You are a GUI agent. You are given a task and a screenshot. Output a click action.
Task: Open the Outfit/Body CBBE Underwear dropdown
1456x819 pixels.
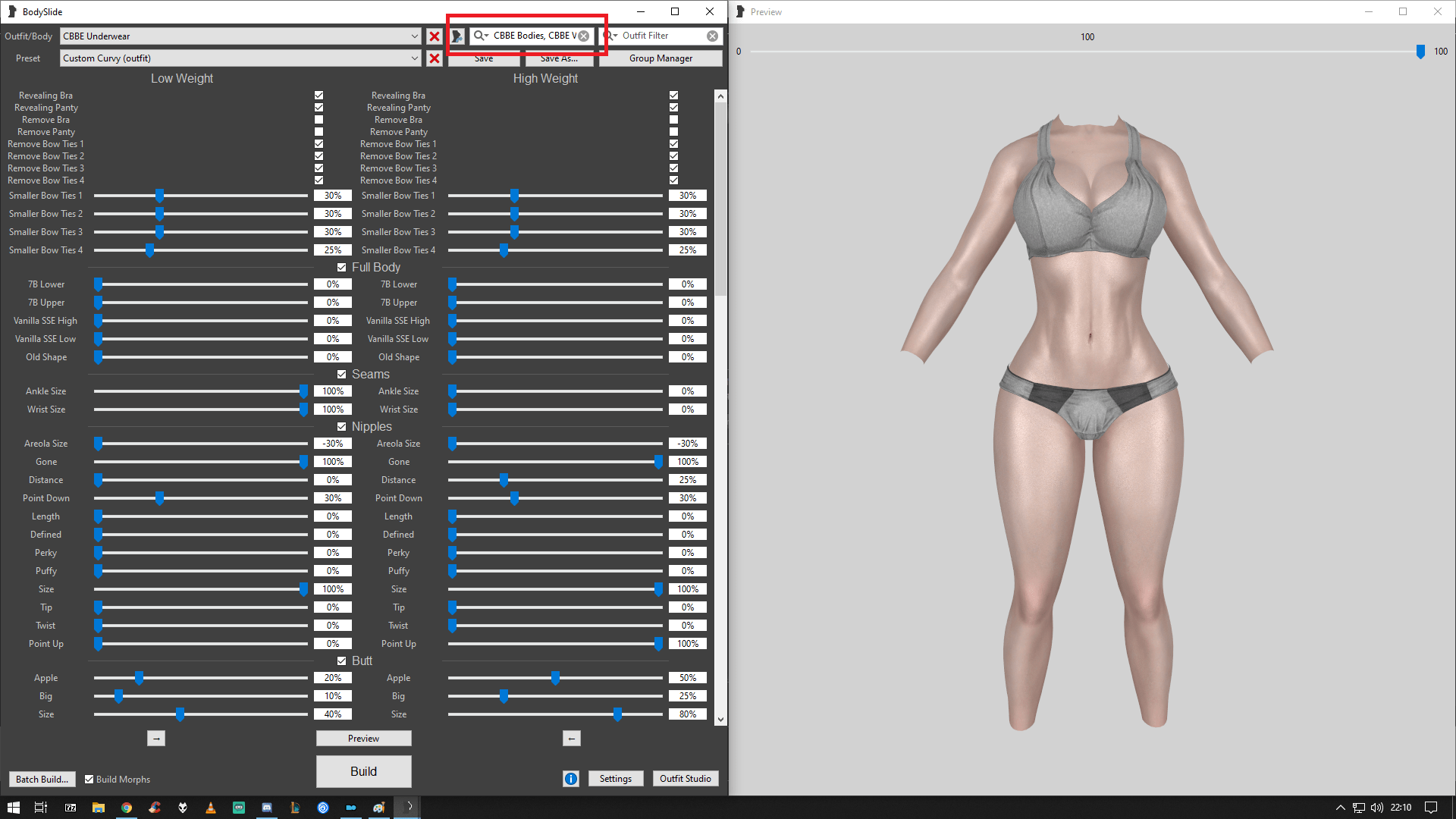coord(240,36)
